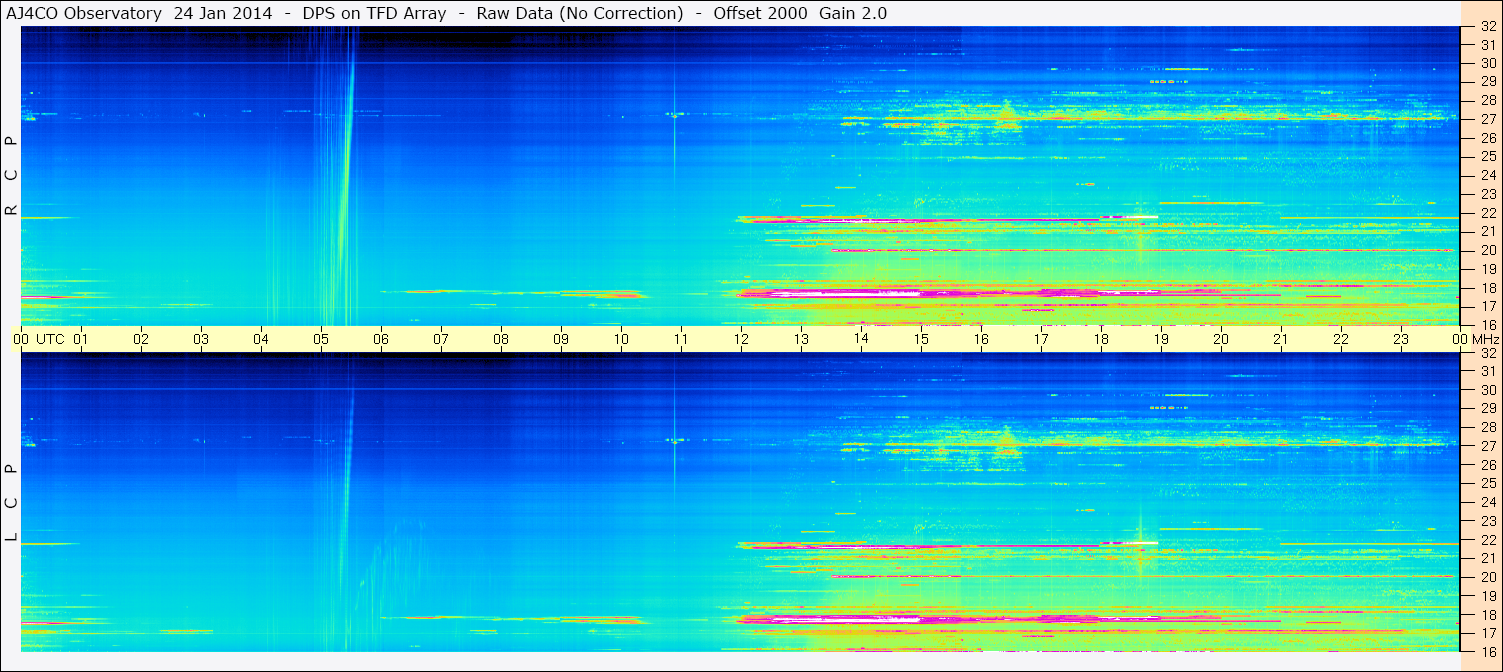
Task: Click the 27 MHz tick of the RCP panel
Action: click(1488, 119)
